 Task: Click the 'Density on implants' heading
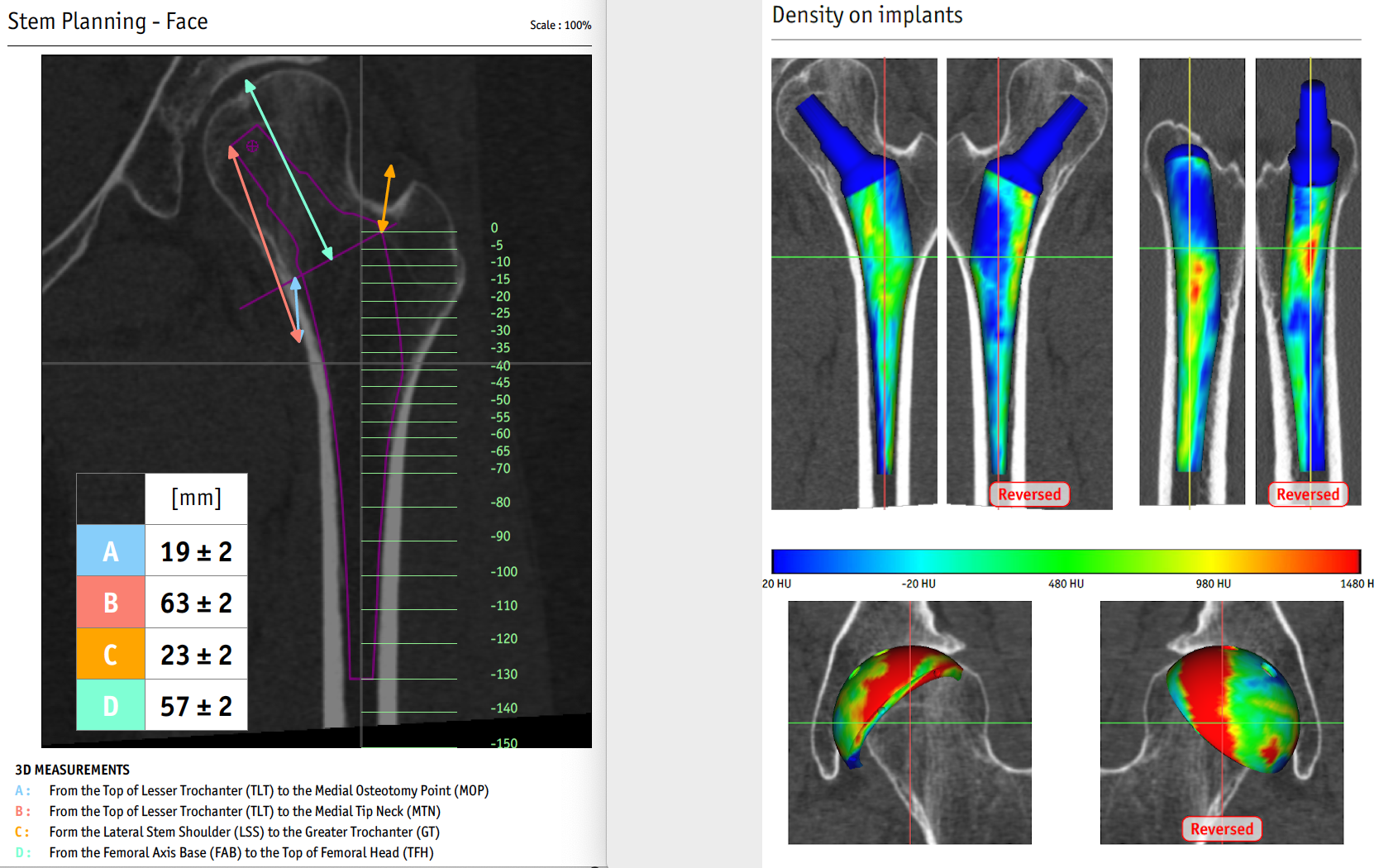click(867, 16)
